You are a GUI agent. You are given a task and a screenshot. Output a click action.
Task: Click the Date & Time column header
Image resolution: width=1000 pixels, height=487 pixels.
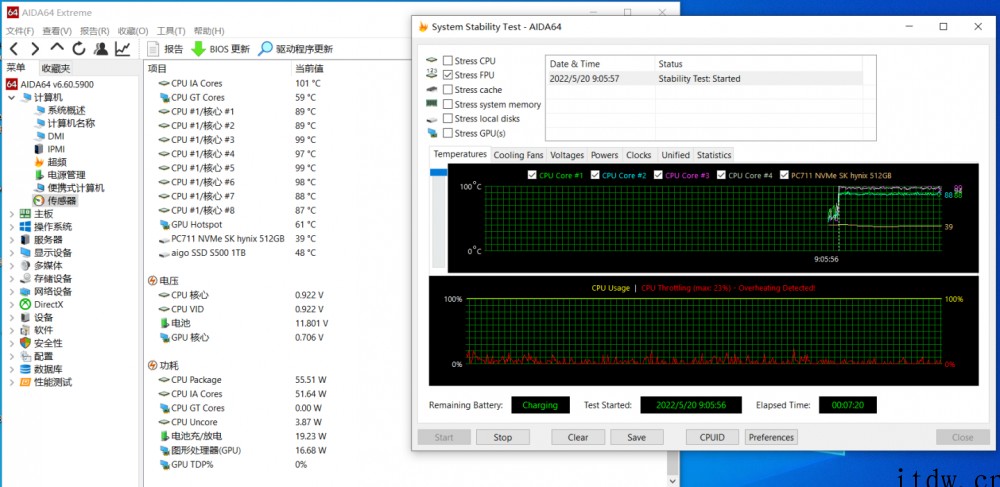600,64
